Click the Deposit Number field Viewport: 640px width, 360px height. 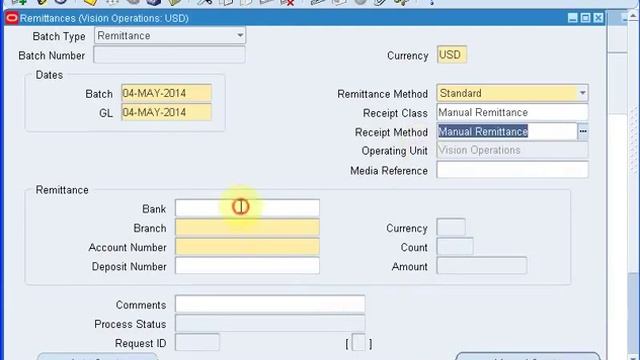(247, 266)
